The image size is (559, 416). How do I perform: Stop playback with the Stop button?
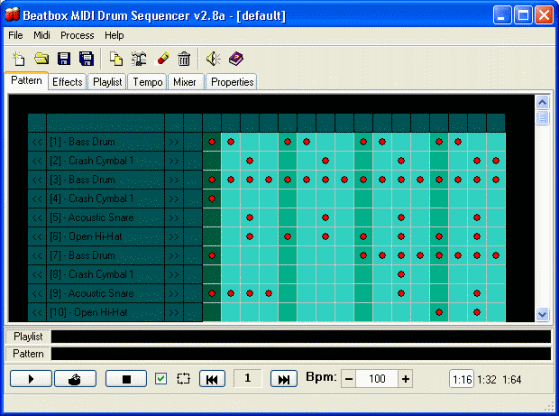click(126, 379)
